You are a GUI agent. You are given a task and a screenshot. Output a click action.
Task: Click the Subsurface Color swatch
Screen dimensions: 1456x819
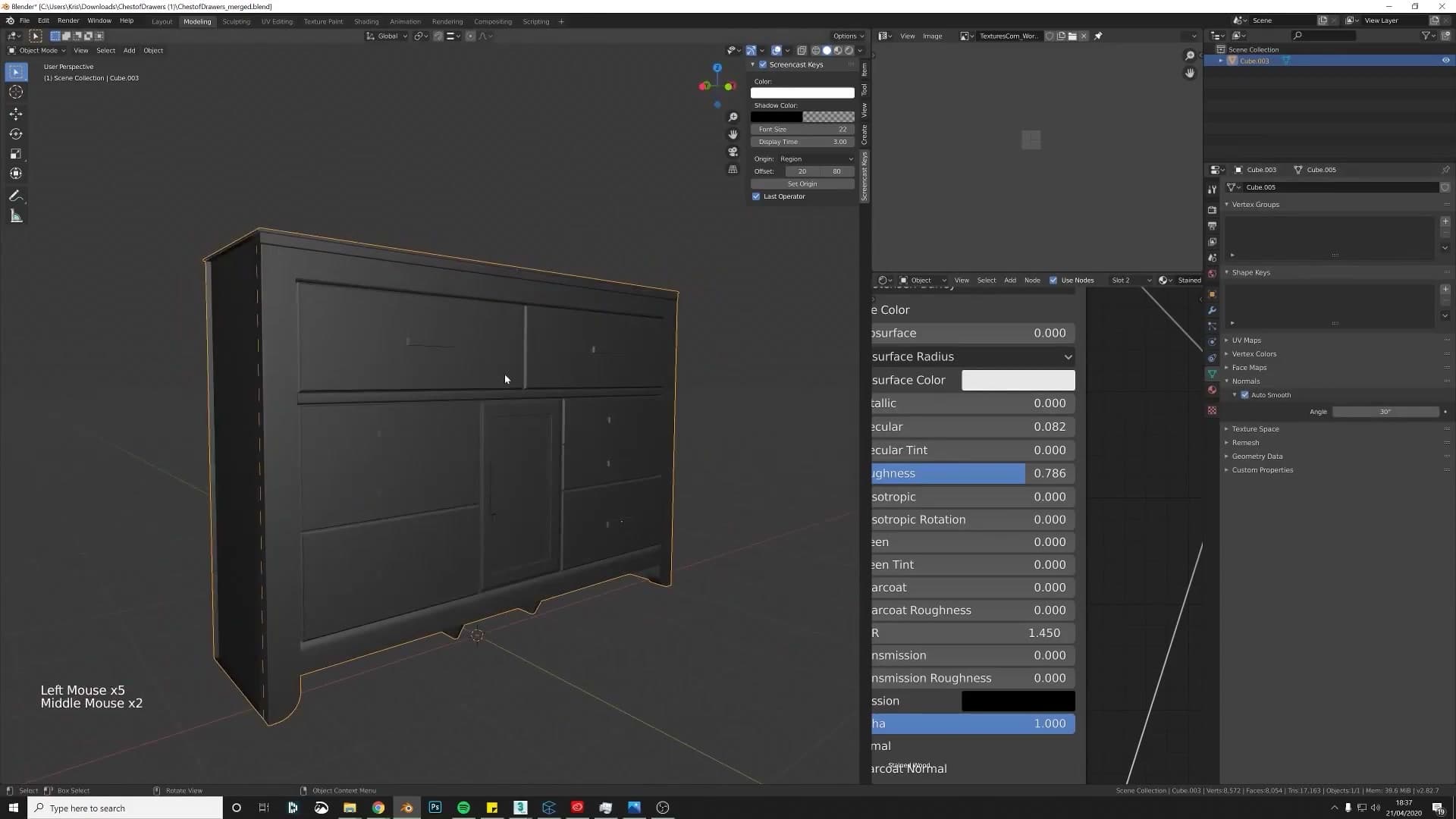[1018, 380]
